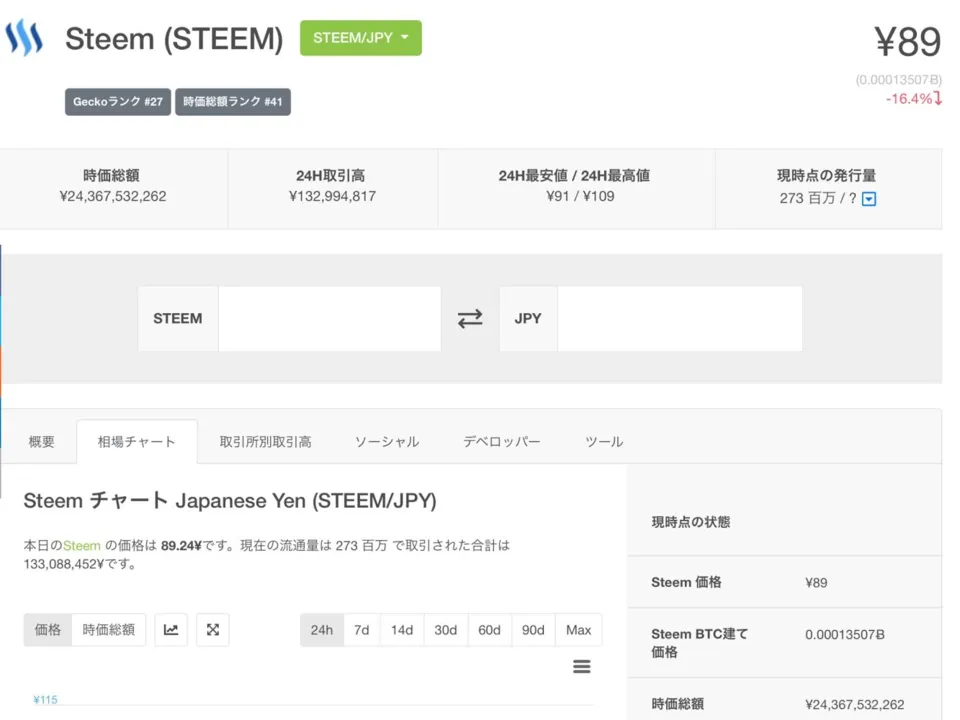Click the ¥91 / ¥109 low/high value
This screenshot has width=960, height=720.
[580, 196]
